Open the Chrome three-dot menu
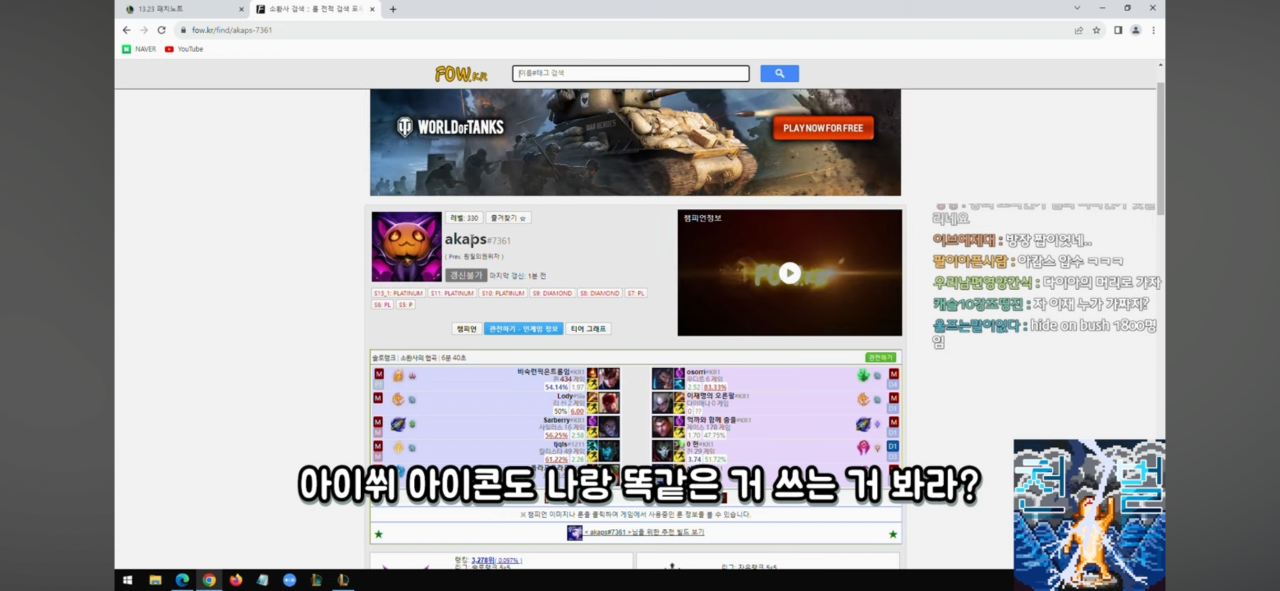Image resolution: width=1280 pixels, height=591 pixels. point(1153,30)
